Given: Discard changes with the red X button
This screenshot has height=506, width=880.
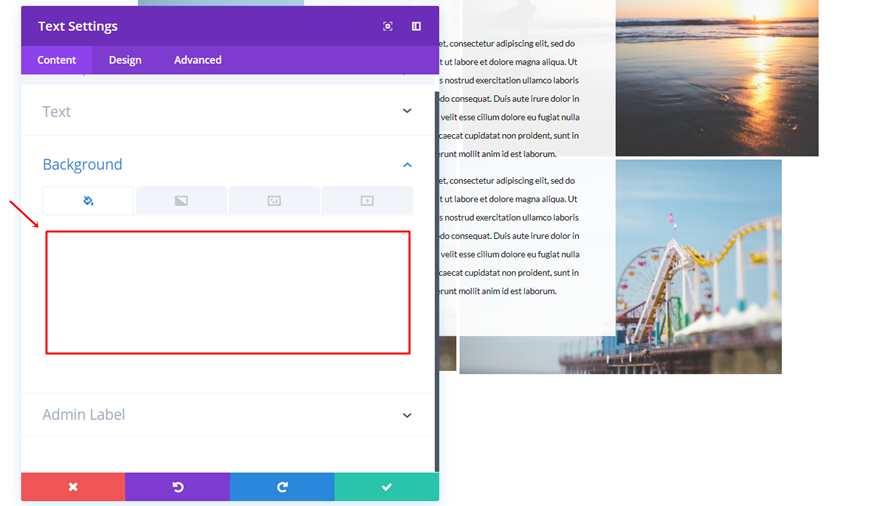Looking at the screenshot, I should click(x=73, y=487).
